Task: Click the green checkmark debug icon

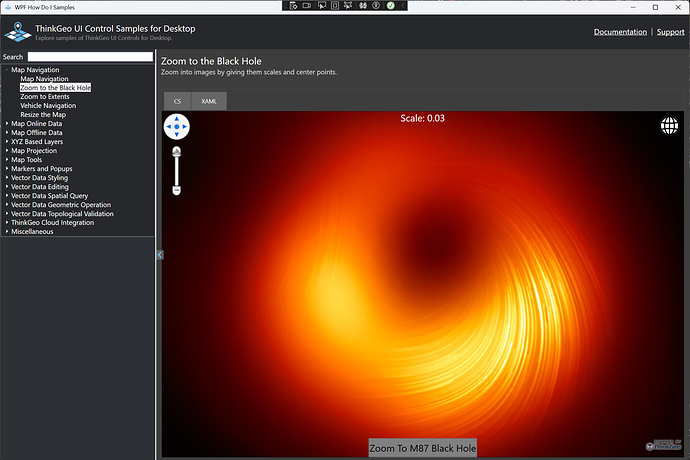Action: [x=390, y=6]
